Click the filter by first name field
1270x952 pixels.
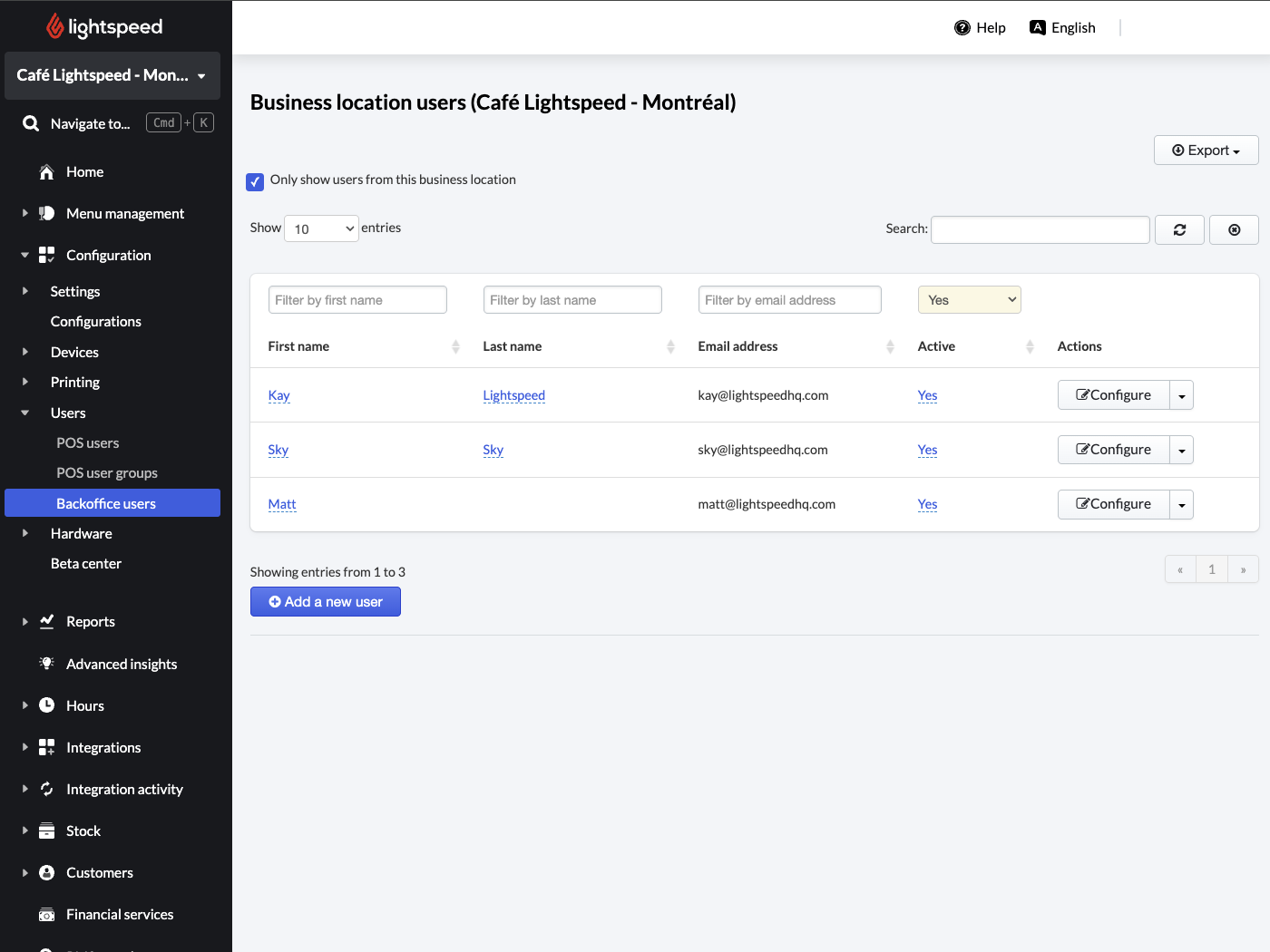click(x=357, y=300)
